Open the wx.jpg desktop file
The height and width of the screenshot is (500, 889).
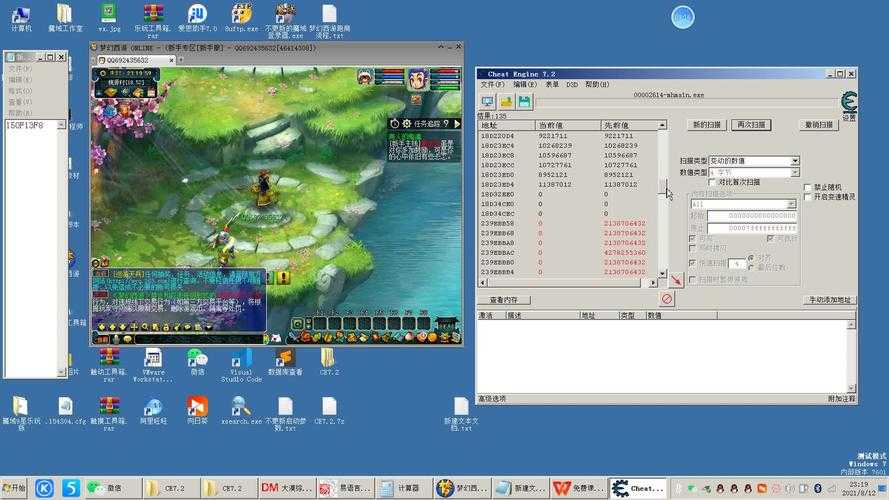click(109, 18)
